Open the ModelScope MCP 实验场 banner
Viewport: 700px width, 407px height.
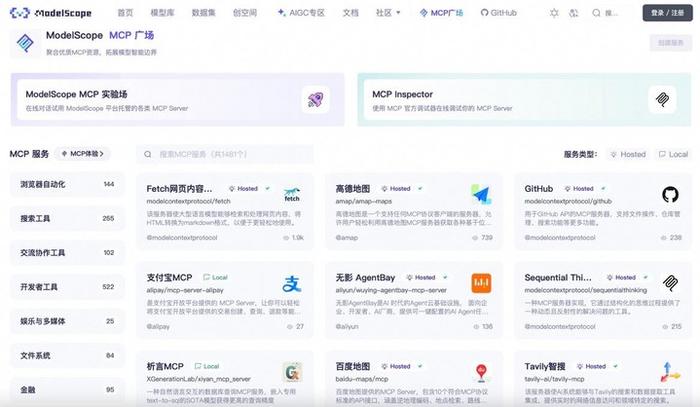pyautogui.click(x=178, y=100)
